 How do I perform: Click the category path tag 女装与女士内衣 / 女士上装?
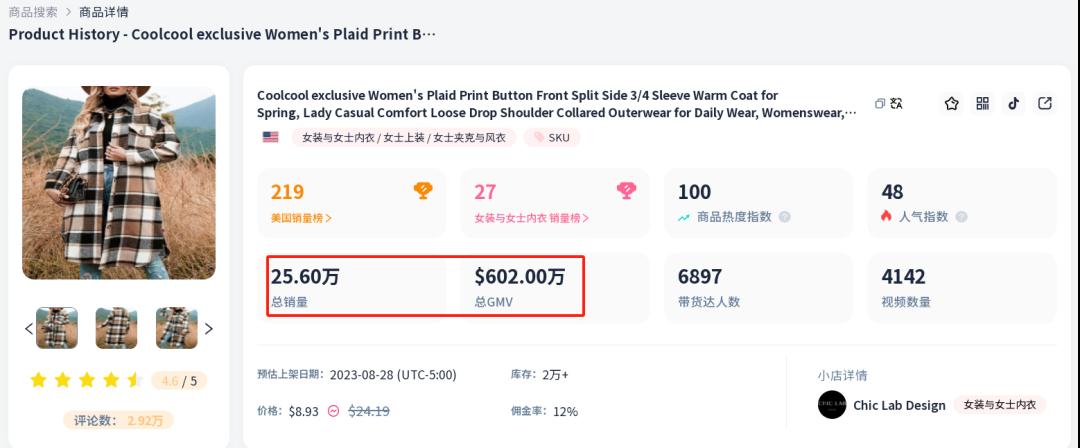[403, 137]
